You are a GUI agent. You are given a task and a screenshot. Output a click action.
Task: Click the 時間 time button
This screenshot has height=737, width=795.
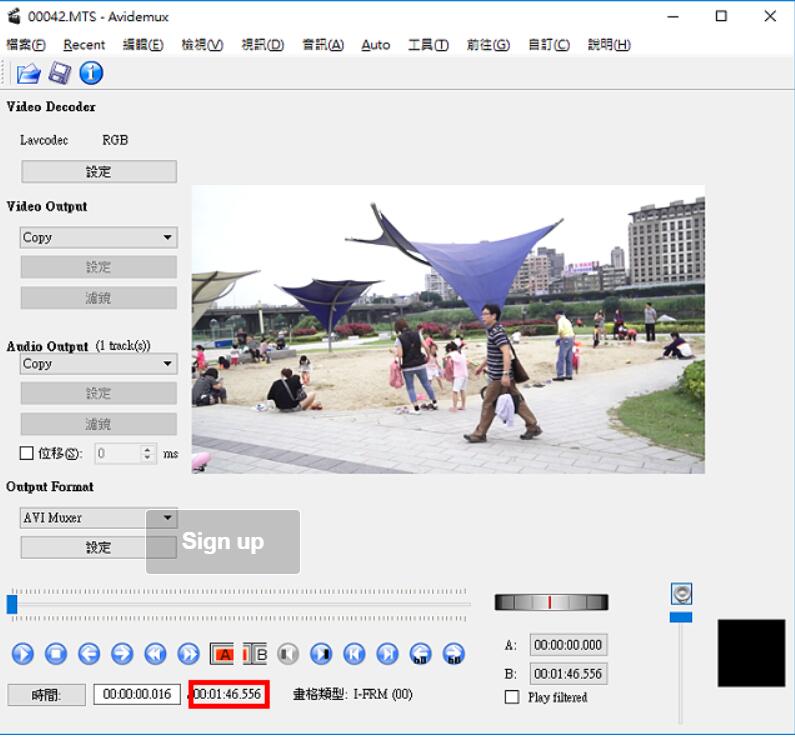pyautogui.click(x=46, y=695)
